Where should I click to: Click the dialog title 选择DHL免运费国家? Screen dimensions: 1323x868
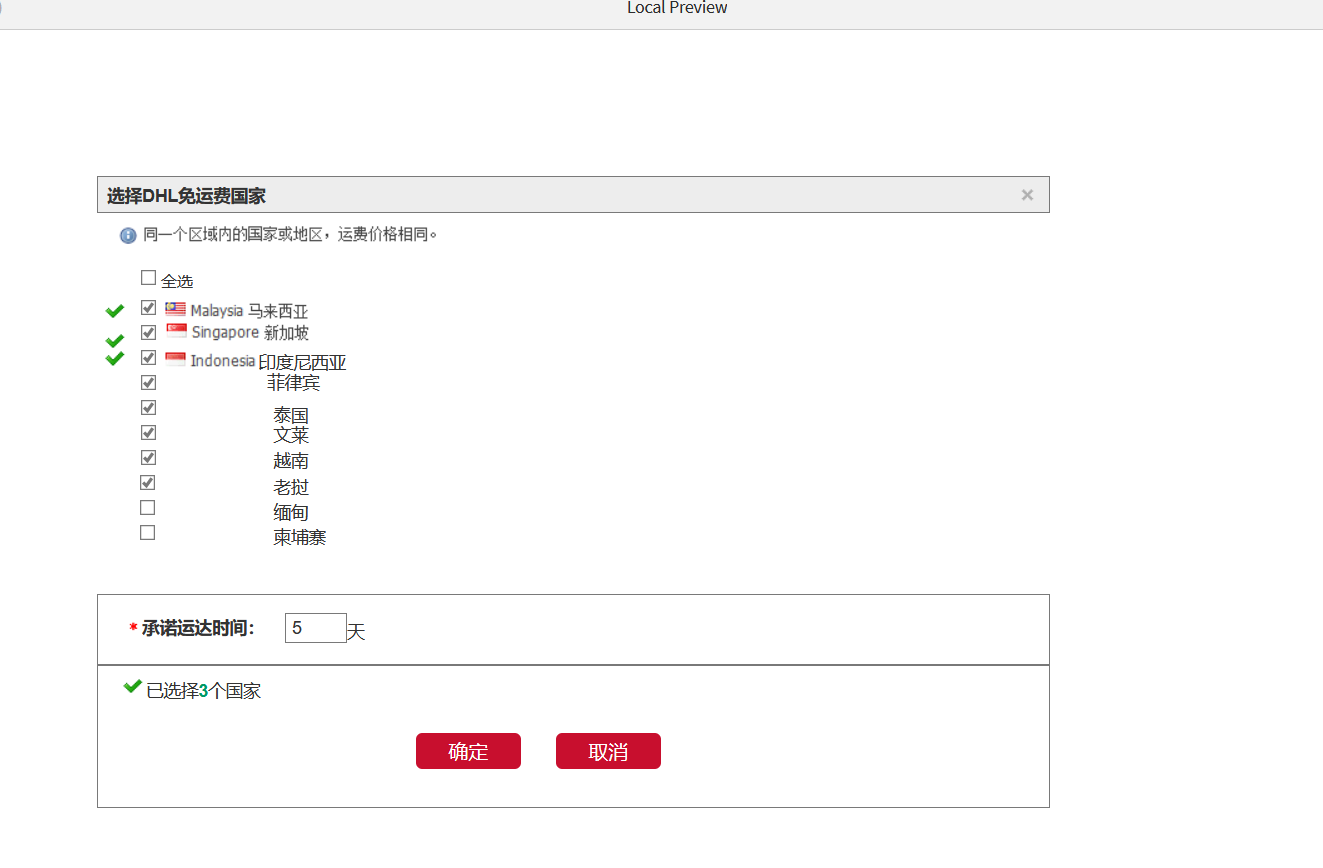pyautogui.click(x=187, y=196)
